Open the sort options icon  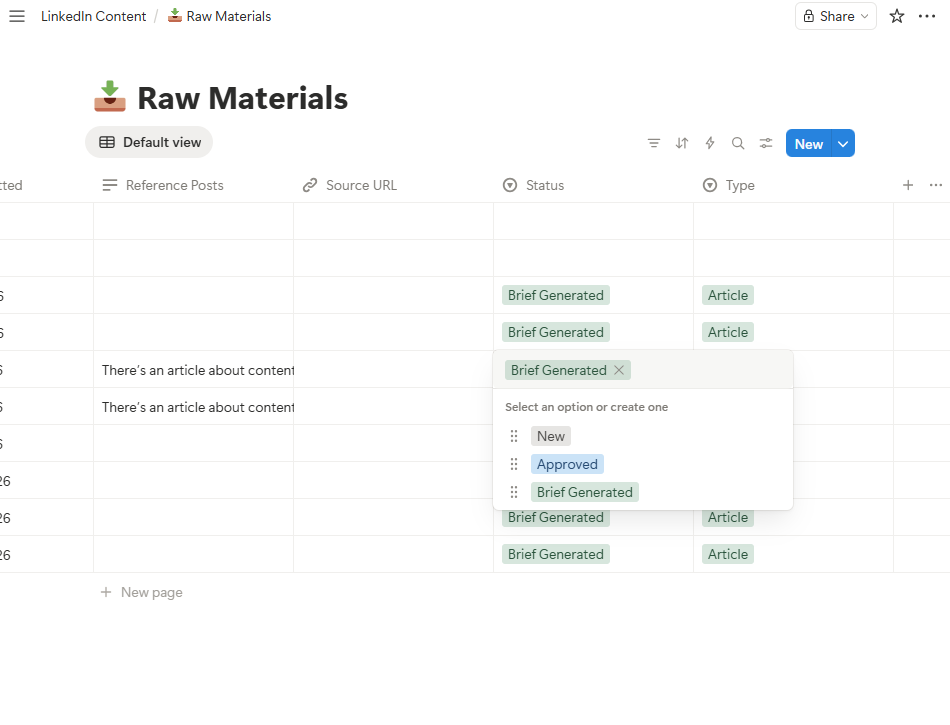pyautogui.click(x=682, y=143)
